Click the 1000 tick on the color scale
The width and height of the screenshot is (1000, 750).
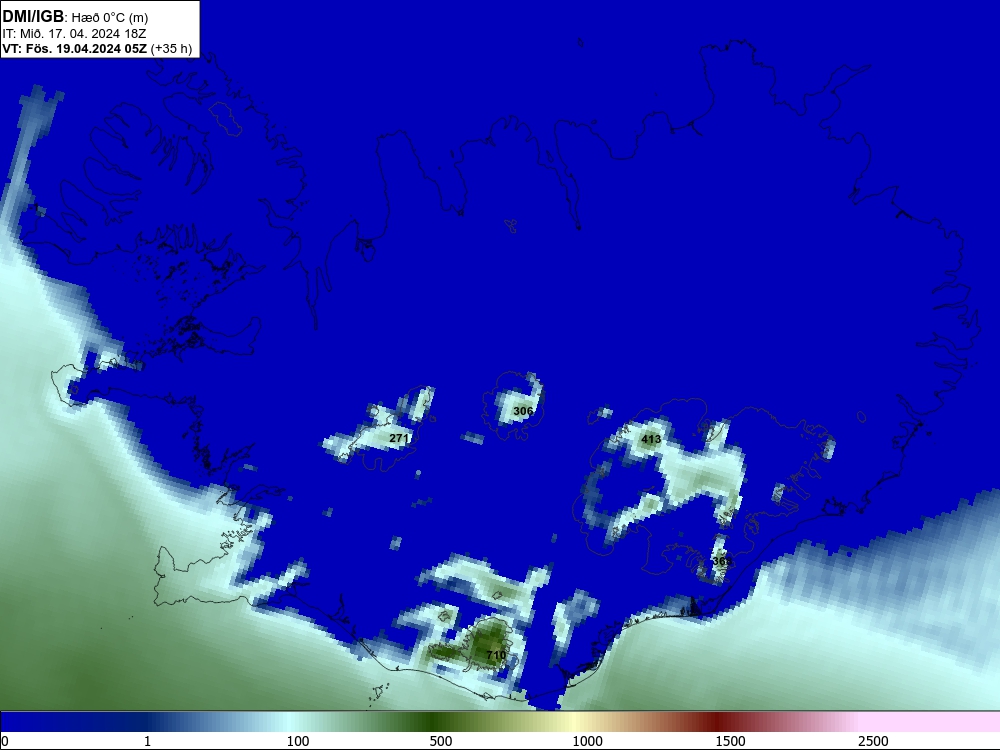pos(587,741)
